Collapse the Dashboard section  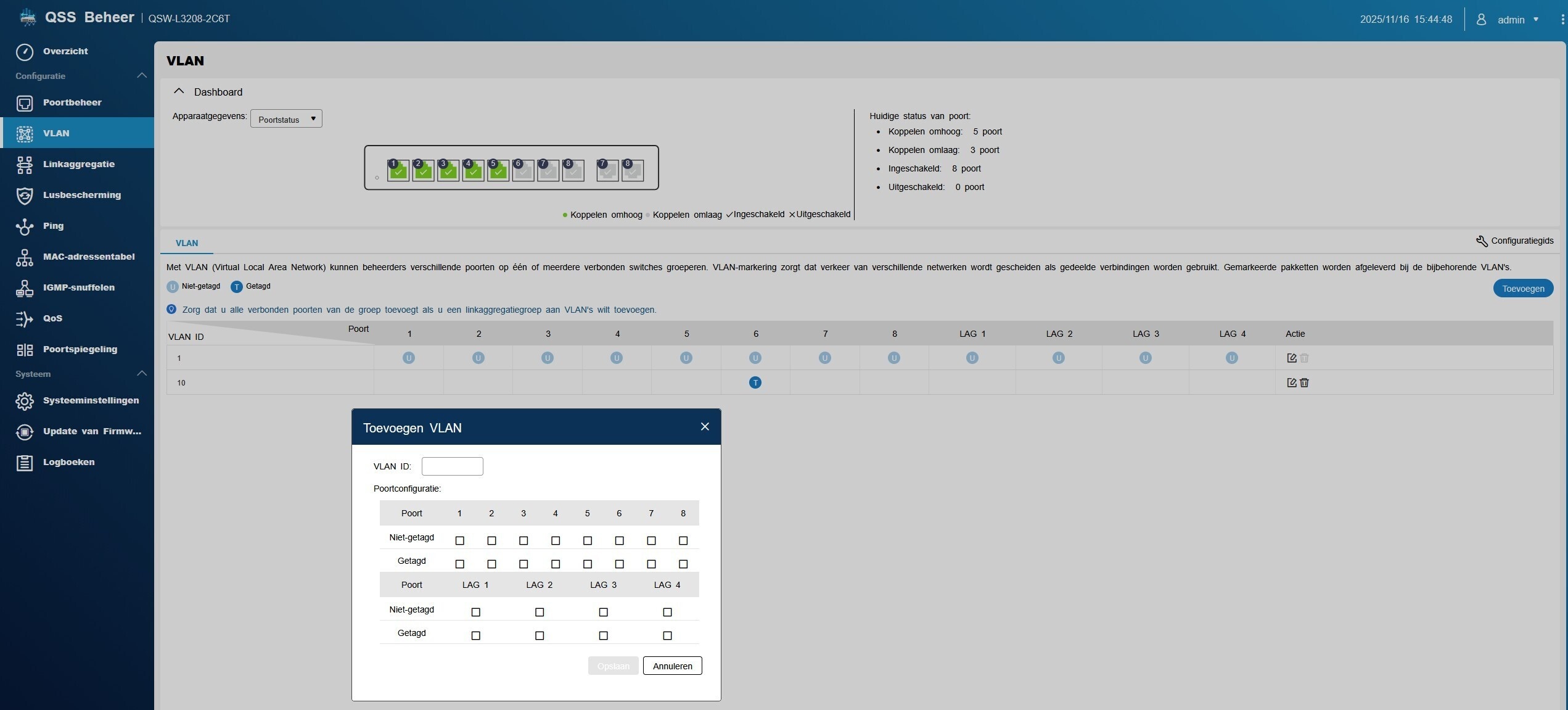coord(179,91)
